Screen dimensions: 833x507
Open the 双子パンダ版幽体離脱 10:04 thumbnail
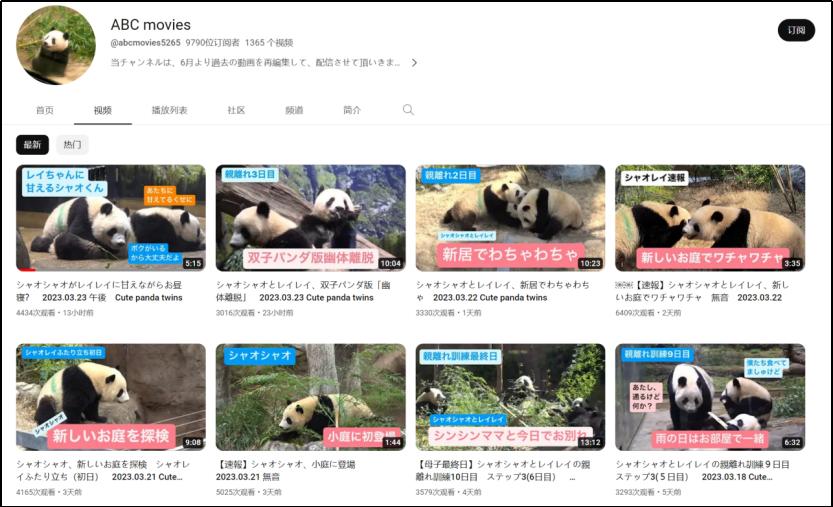pyautogui.click(x=310, y=218)
